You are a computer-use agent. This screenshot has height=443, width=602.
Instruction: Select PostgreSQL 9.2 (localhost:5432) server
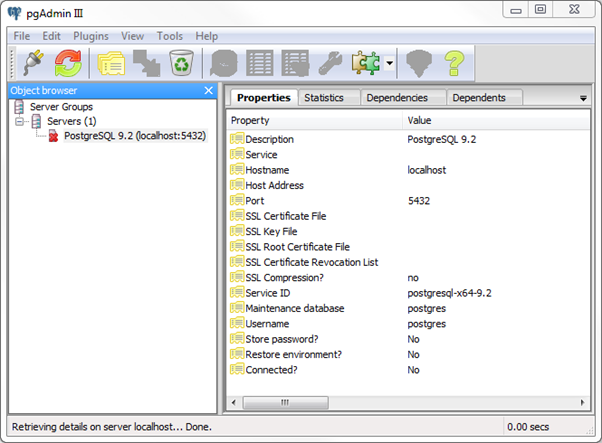pos(135,136)
